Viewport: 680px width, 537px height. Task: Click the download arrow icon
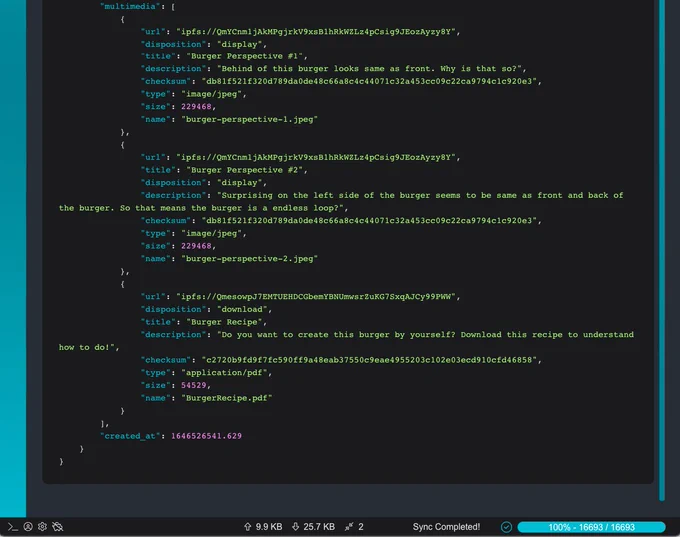[x=295, y=527]
